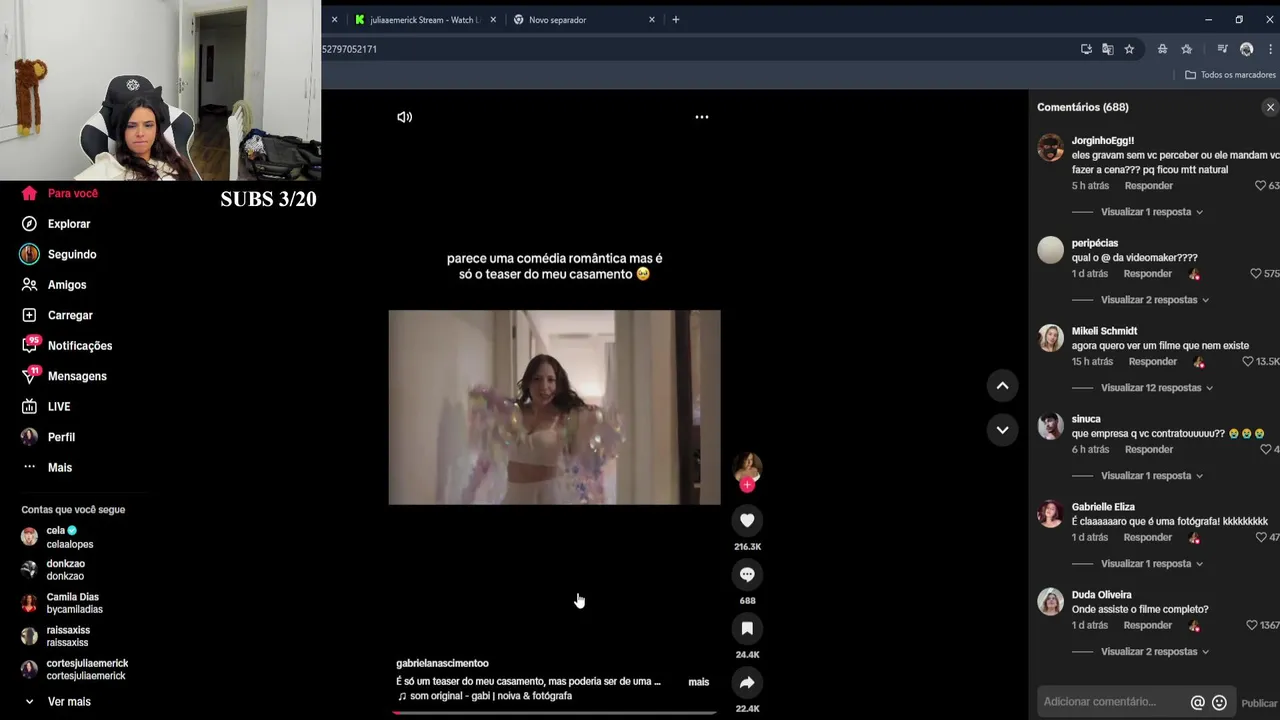Open the media control music icon
Viewport: 1280px width, 720px height.
pyautogui.click(x=1222, y=49)
